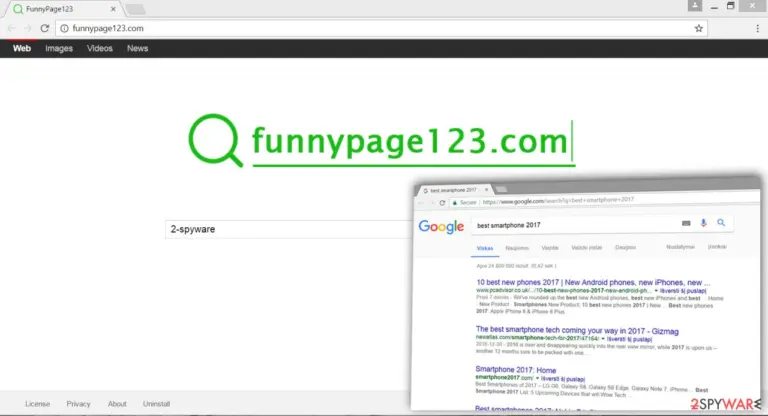This screenshot has width=768, height=416.
Task: Go back using the browser back arrow
Action: (12, 28)
